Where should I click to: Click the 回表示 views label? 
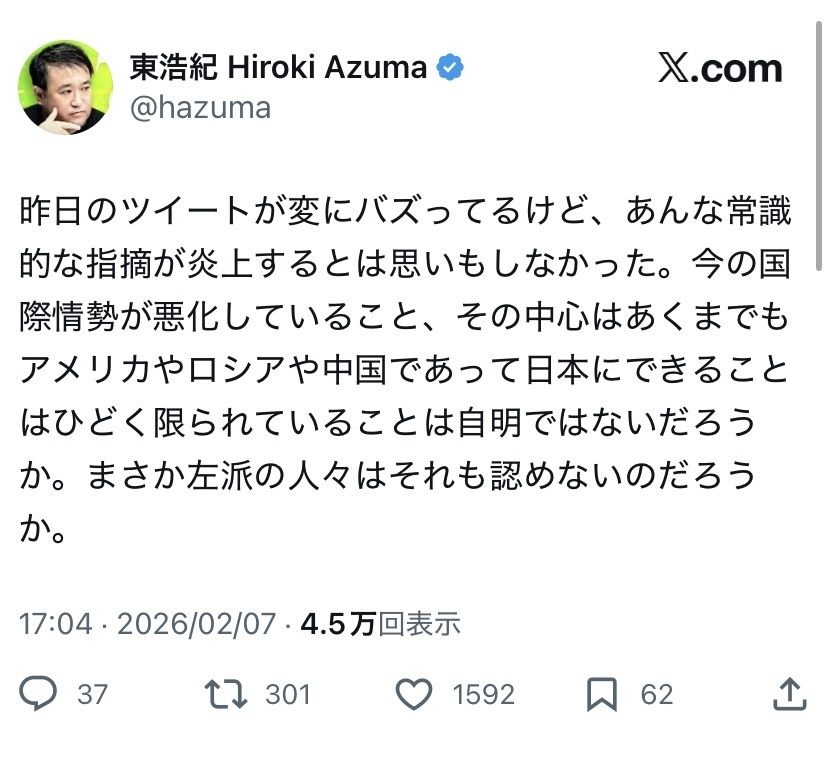point(419,624)
